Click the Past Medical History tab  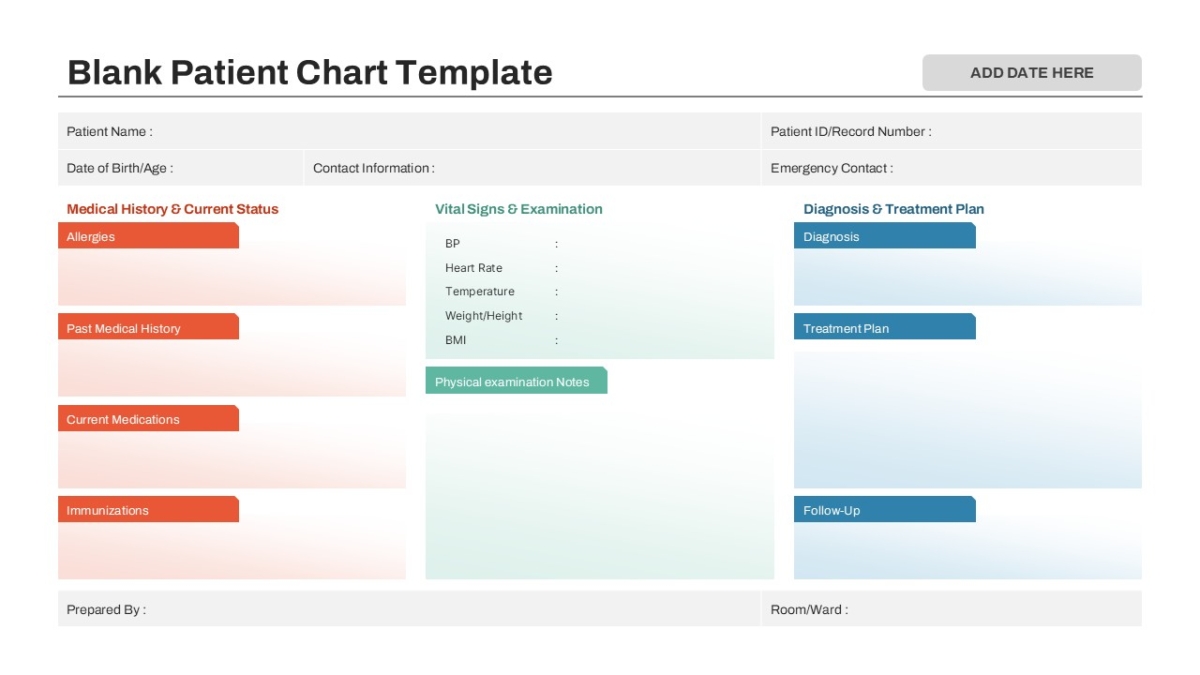pos(148,327)
